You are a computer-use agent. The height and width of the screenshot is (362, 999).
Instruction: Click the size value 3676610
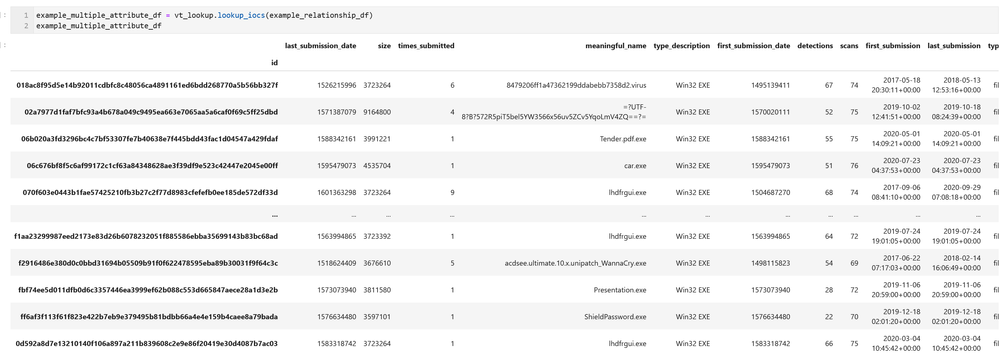pyautogui.click(x=377, y=263)
